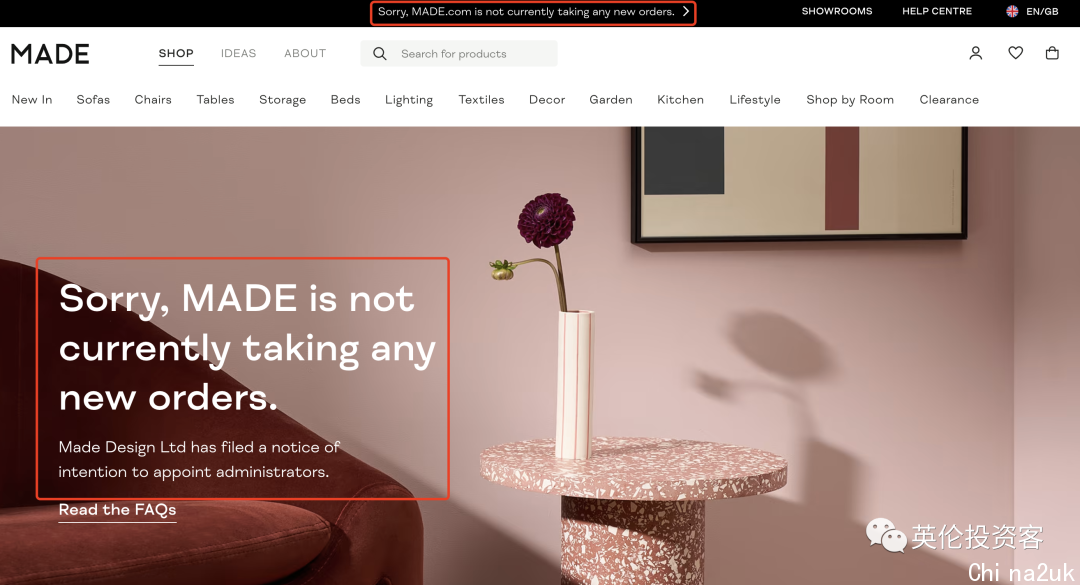This screenshot has height=585, width=1080.
Task: Open the Decor category
Action: (547, 100)
